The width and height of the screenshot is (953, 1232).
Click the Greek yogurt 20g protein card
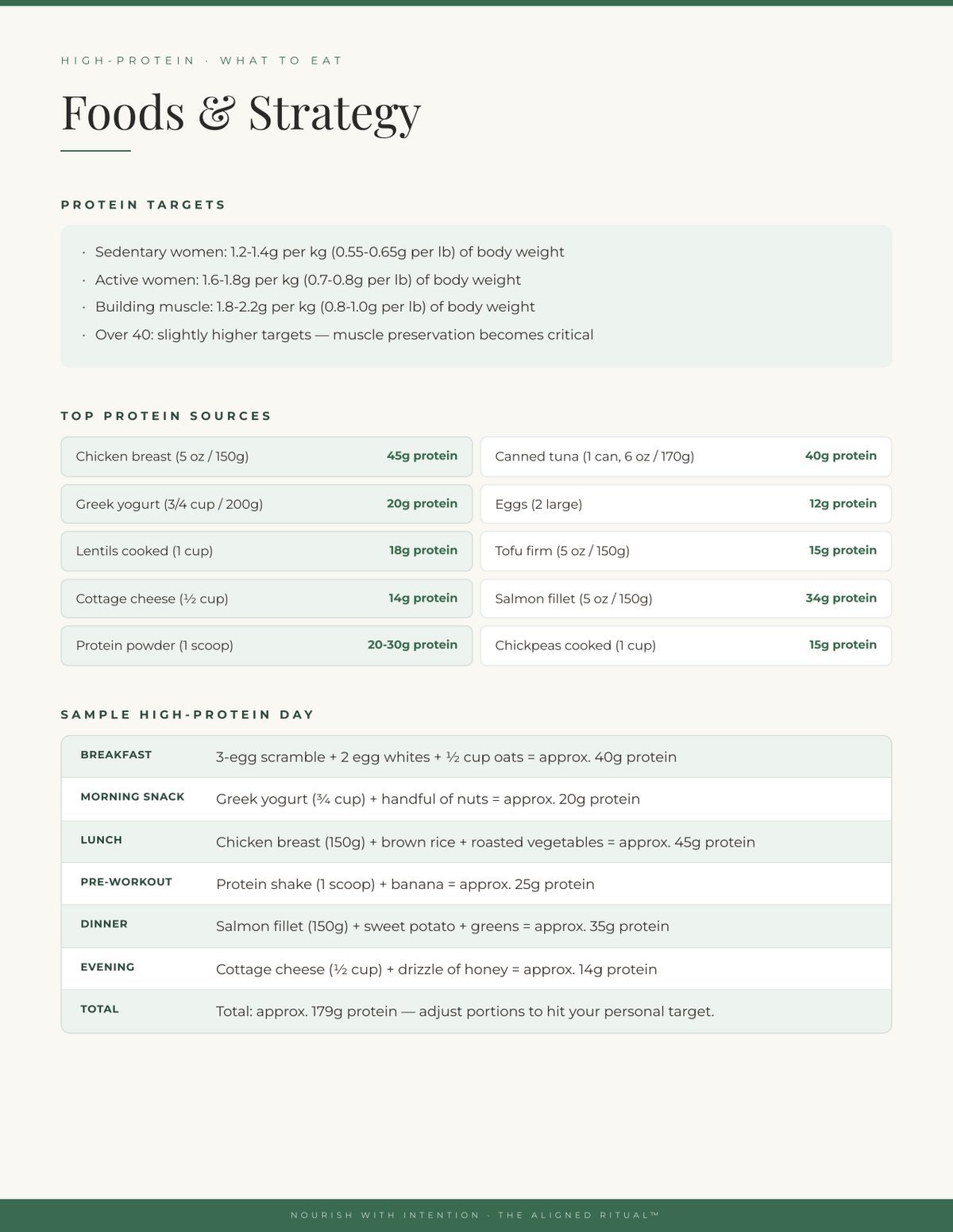point(267,504)
